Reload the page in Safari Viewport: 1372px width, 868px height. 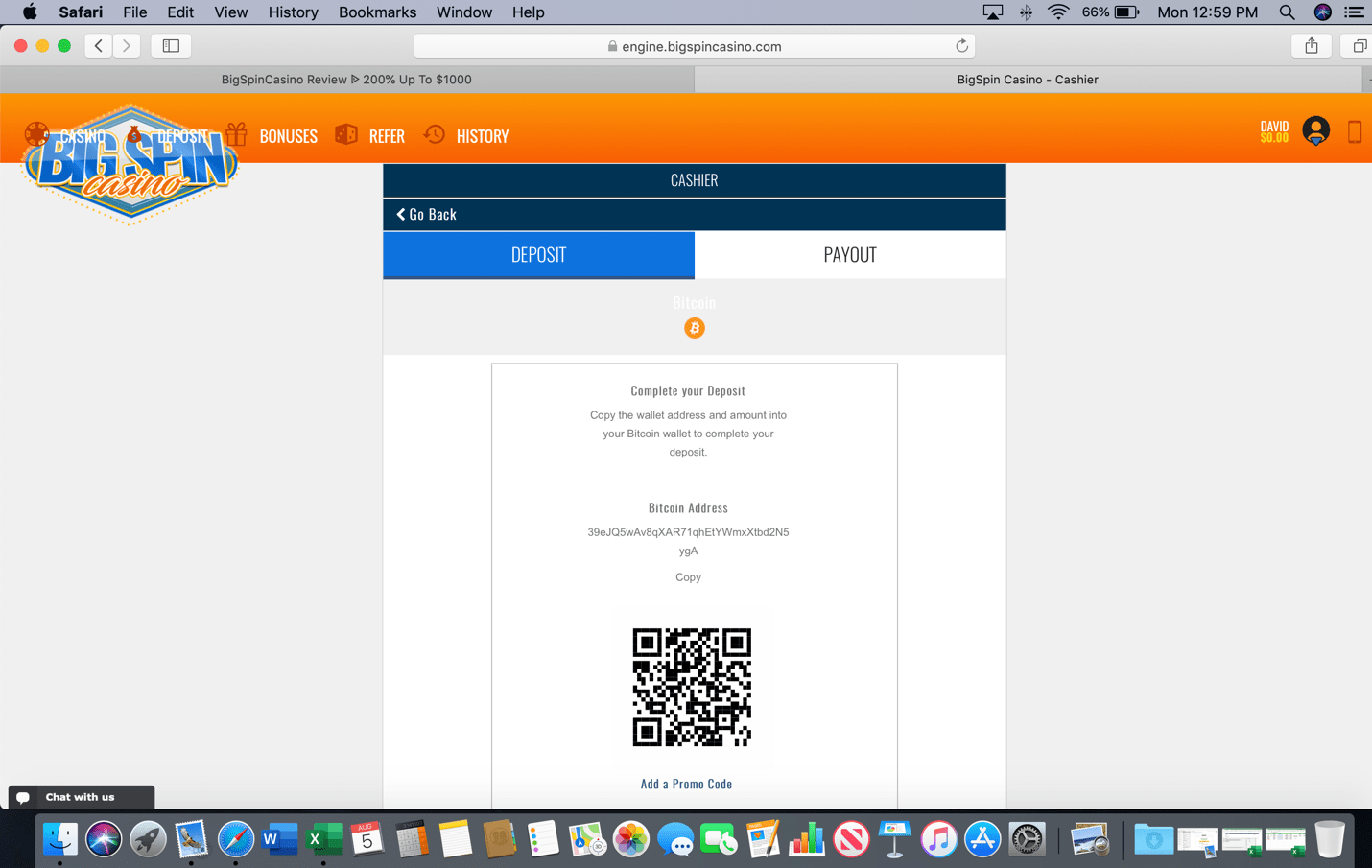tap(961, 46)
